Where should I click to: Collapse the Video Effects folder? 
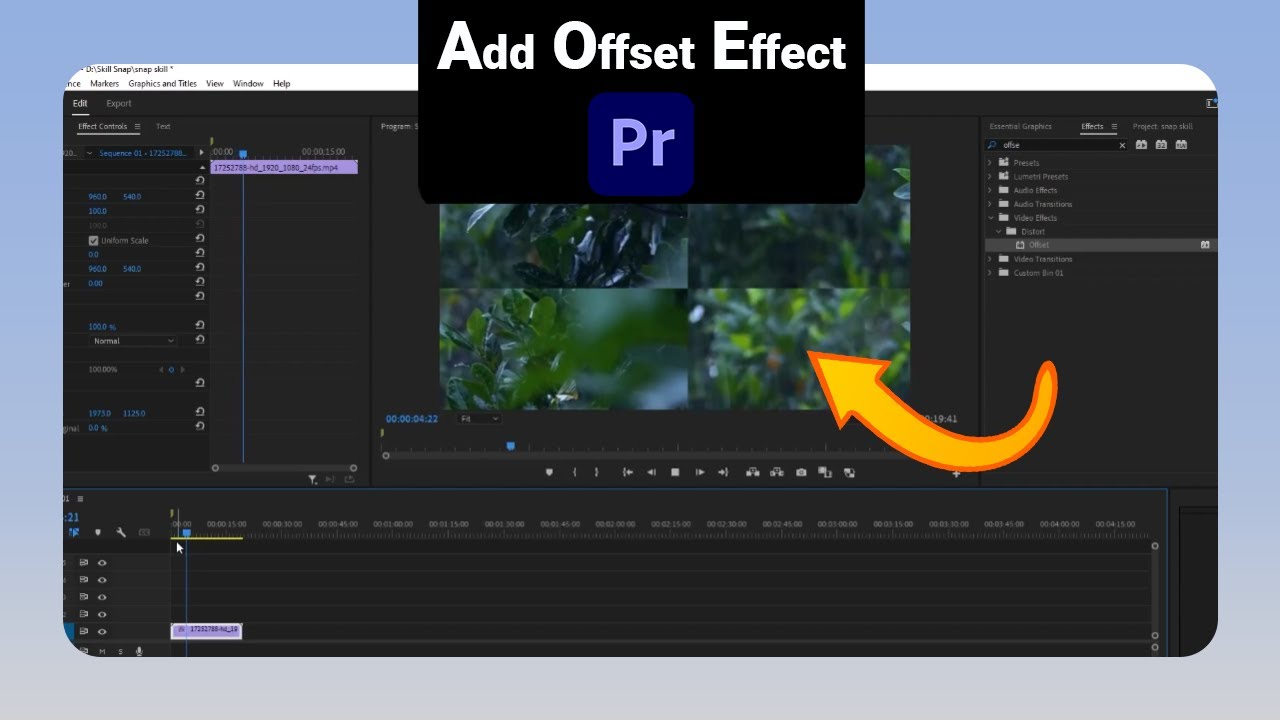tap(990, 217)
